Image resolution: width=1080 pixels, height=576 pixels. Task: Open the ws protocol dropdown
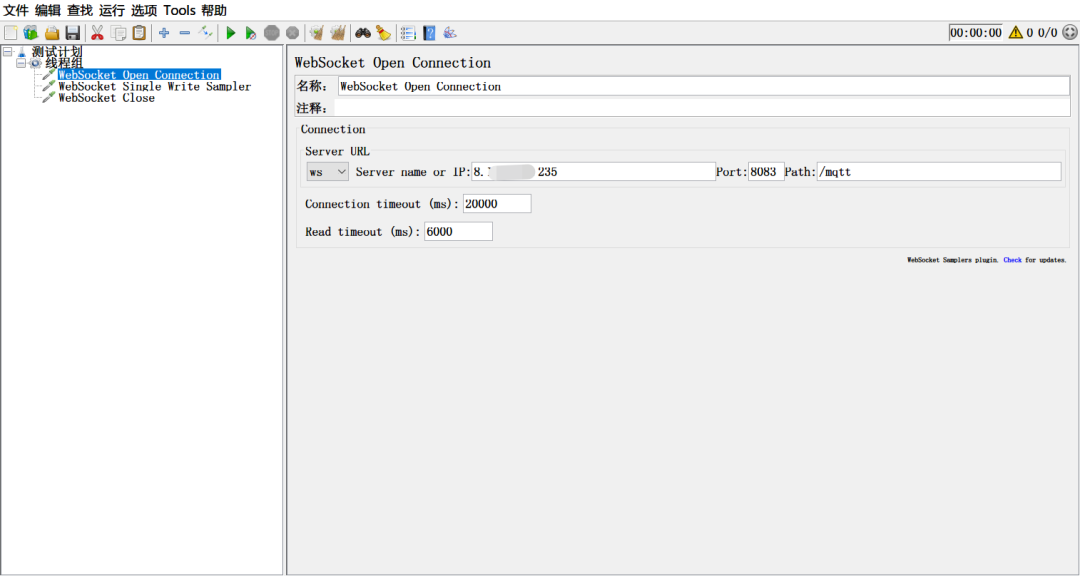(x=326, y=171)
